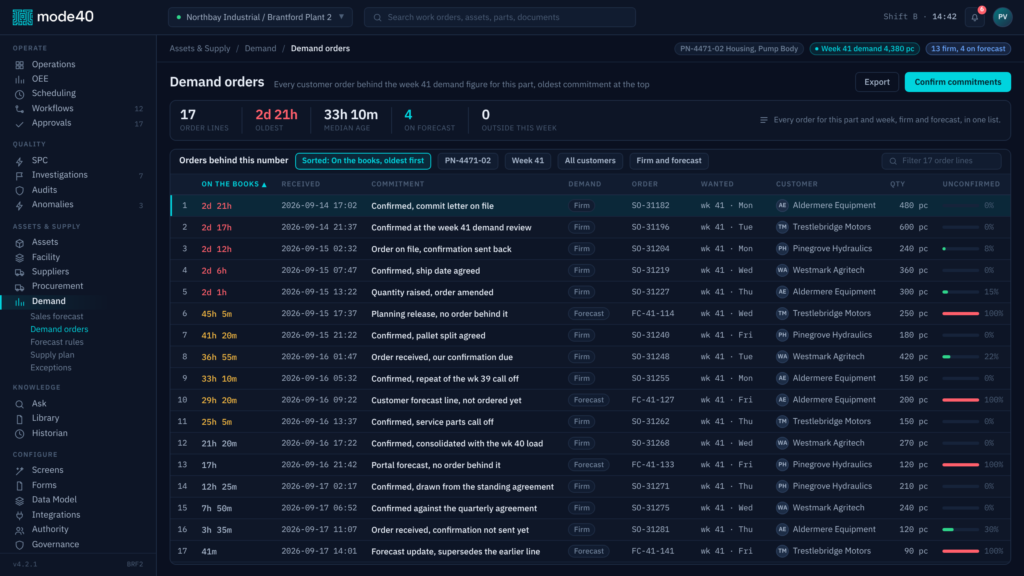The width and height of the screenshot is (1024, 576).
Task: Open the Week 41 filter chip
Action: 528,161
